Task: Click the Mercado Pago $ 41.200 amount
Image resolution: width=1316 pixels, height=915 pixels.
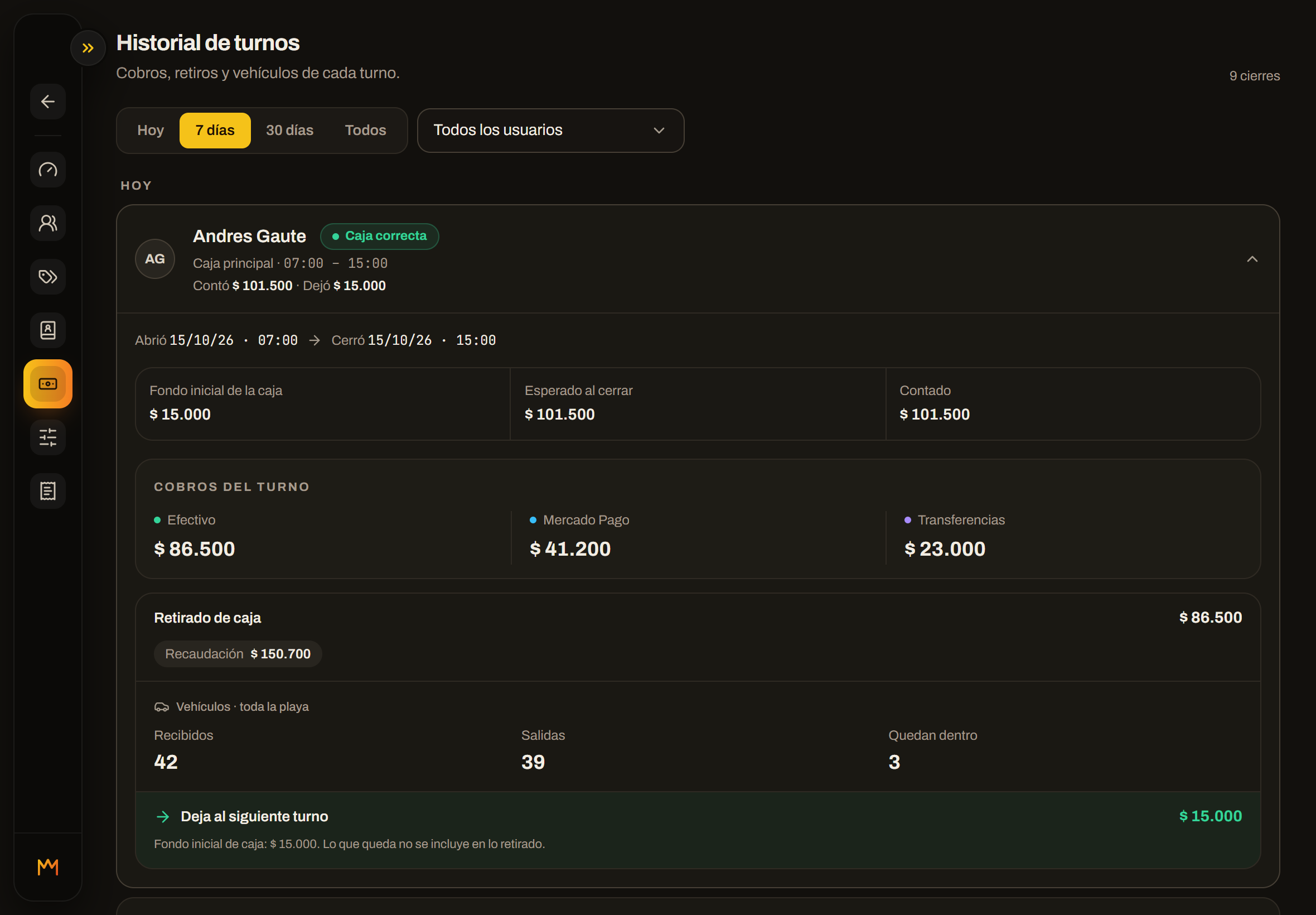Action: click(570, 548)
